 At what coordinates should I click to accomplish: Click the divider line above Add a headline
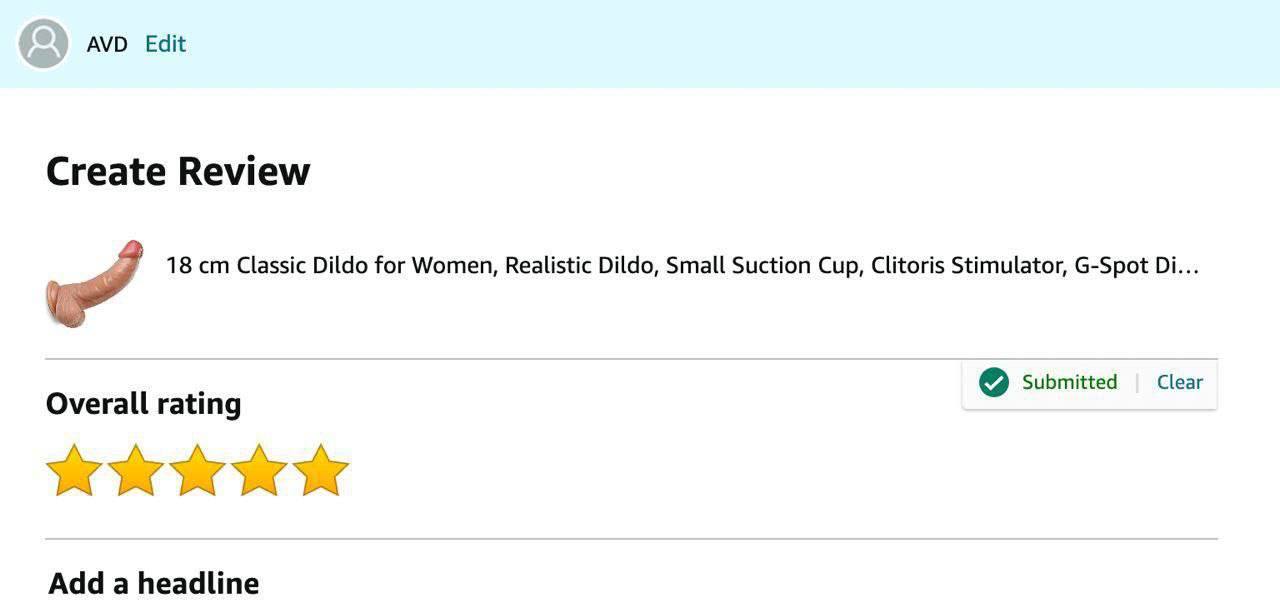[631, 539]
